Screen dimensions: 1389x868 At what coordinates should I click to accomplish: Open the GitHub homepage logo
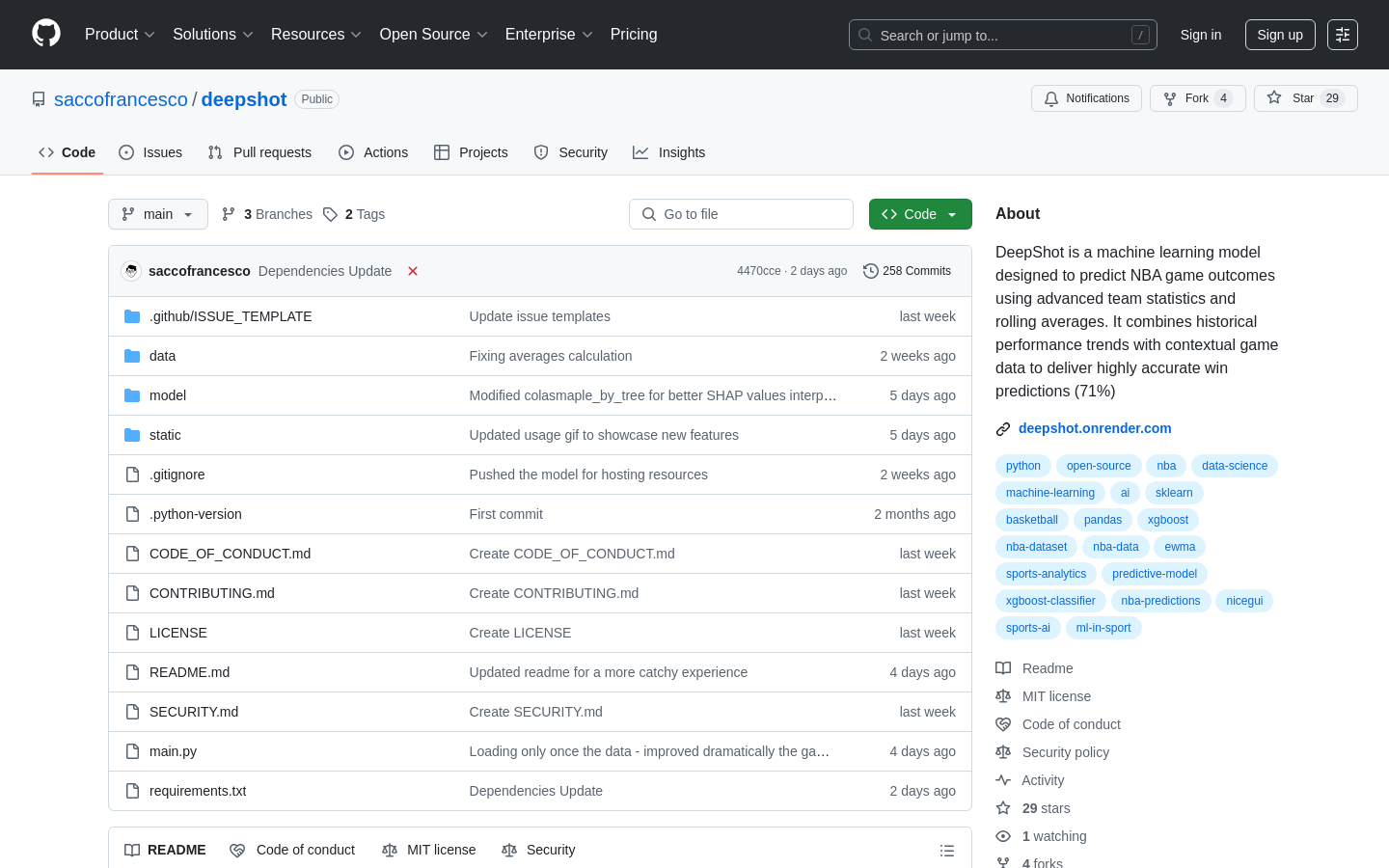pos(46,34)
